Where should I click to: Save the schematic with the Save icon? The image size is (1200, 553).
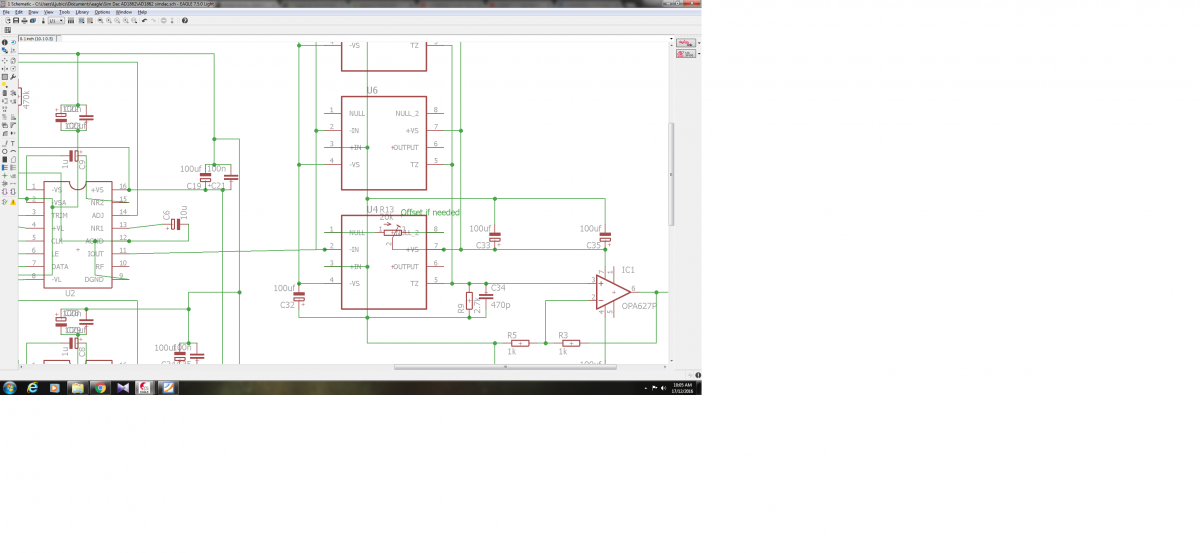click(16, 20)
